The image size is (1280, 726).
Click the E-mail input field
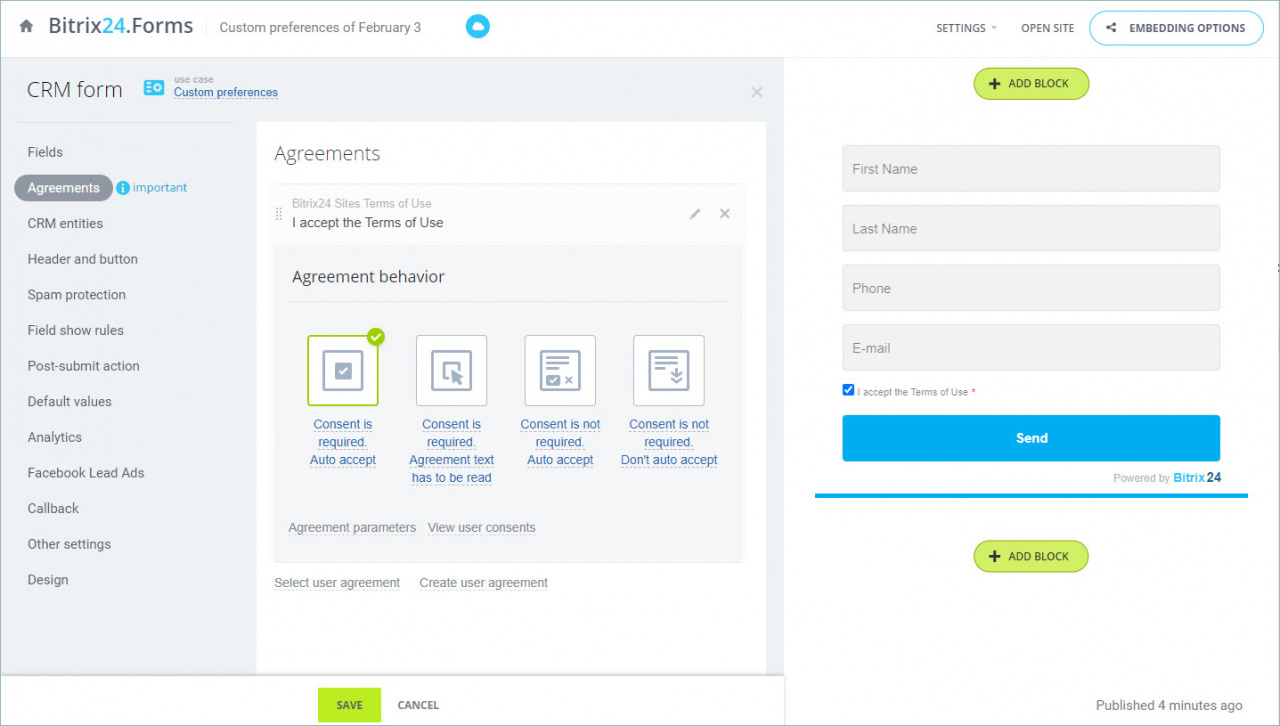1031,347
